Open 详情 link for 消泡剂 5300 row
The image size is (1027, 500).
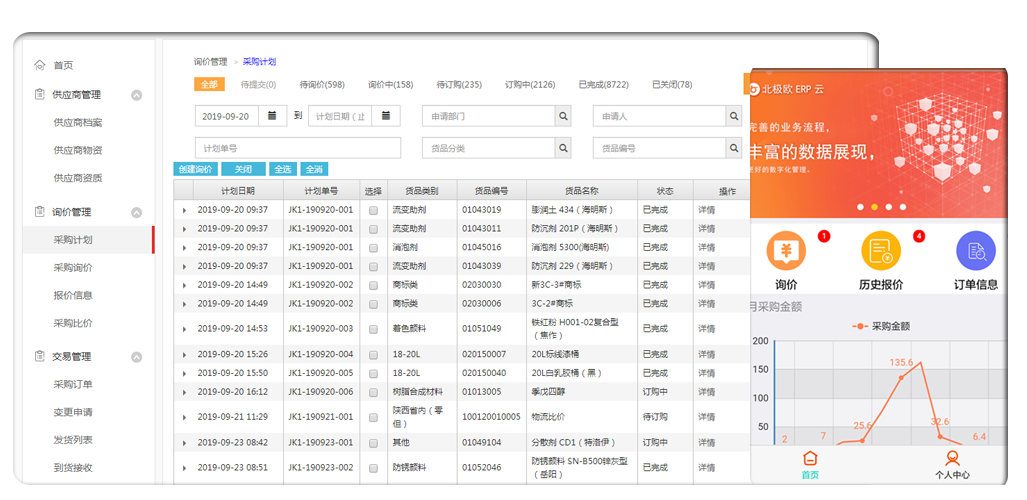(x=706, y=248)
